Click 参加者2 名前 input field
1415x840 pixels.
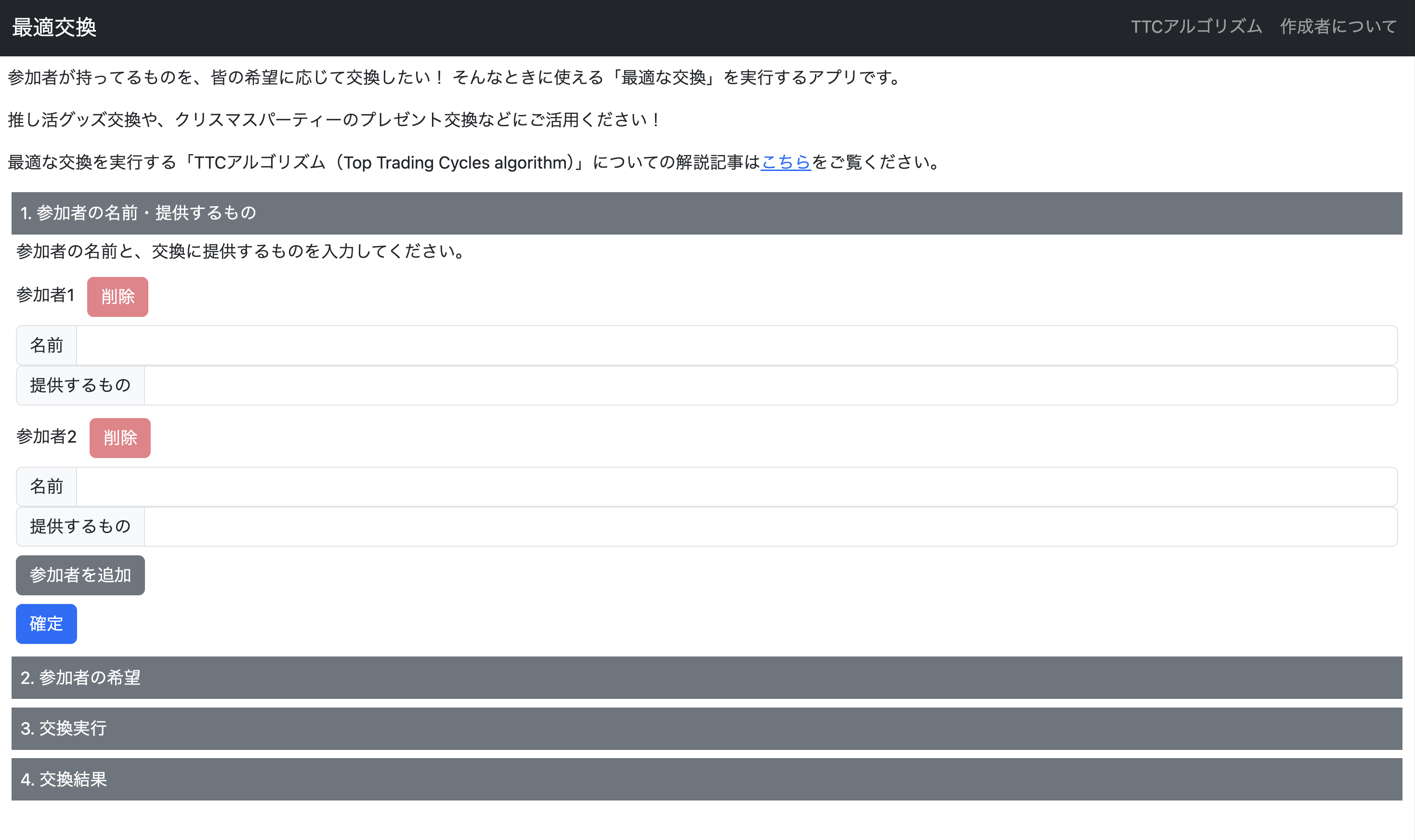pos(736,487)
